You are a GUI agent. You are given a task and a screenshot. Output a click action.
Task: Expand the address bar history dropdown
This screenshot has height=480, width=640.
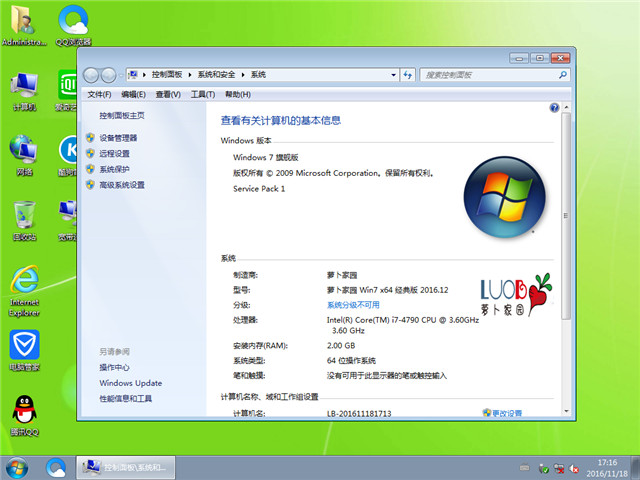click(393, 75)
